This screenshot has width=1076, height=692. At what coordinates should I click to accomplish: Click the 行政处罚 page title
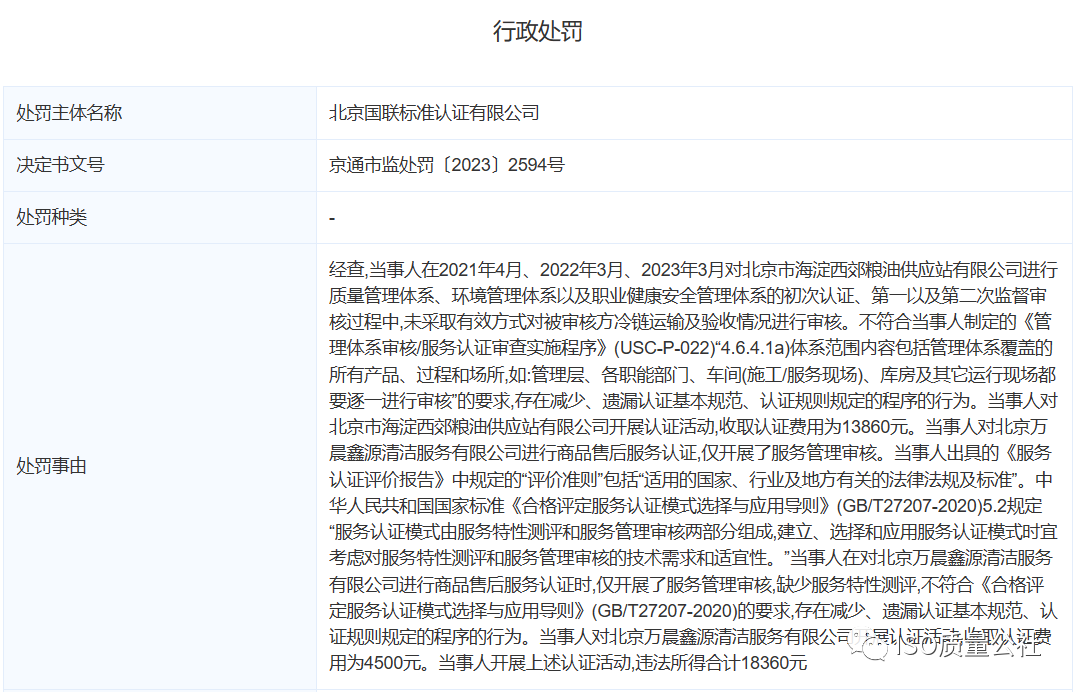click(x=538, y=31)
